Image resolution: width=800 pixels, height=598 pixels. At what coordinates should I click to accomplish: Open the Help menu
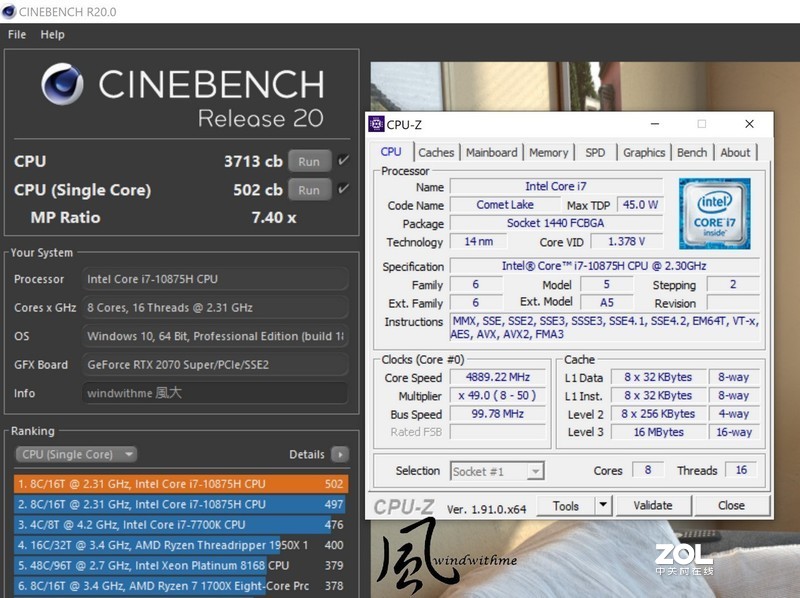tap(52, 34)
